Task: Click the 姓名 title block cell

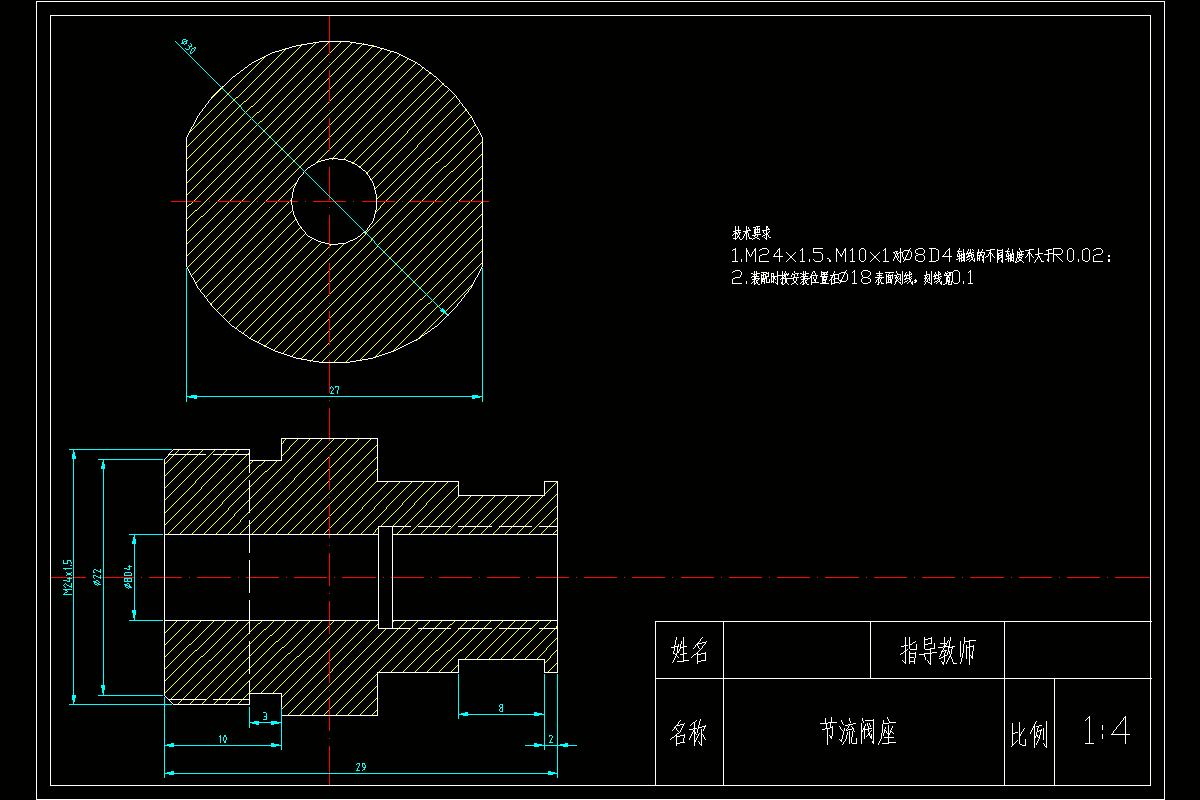Action: (x=689, y=652)
